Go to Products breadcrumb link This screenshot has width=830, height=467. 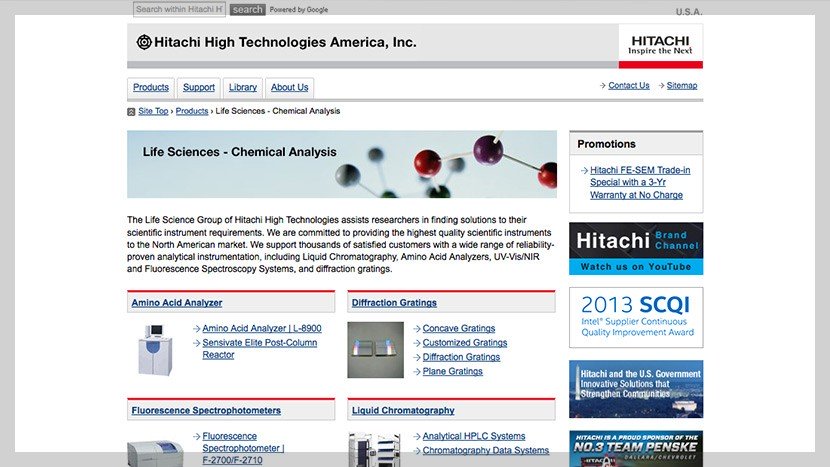(192, 111)
